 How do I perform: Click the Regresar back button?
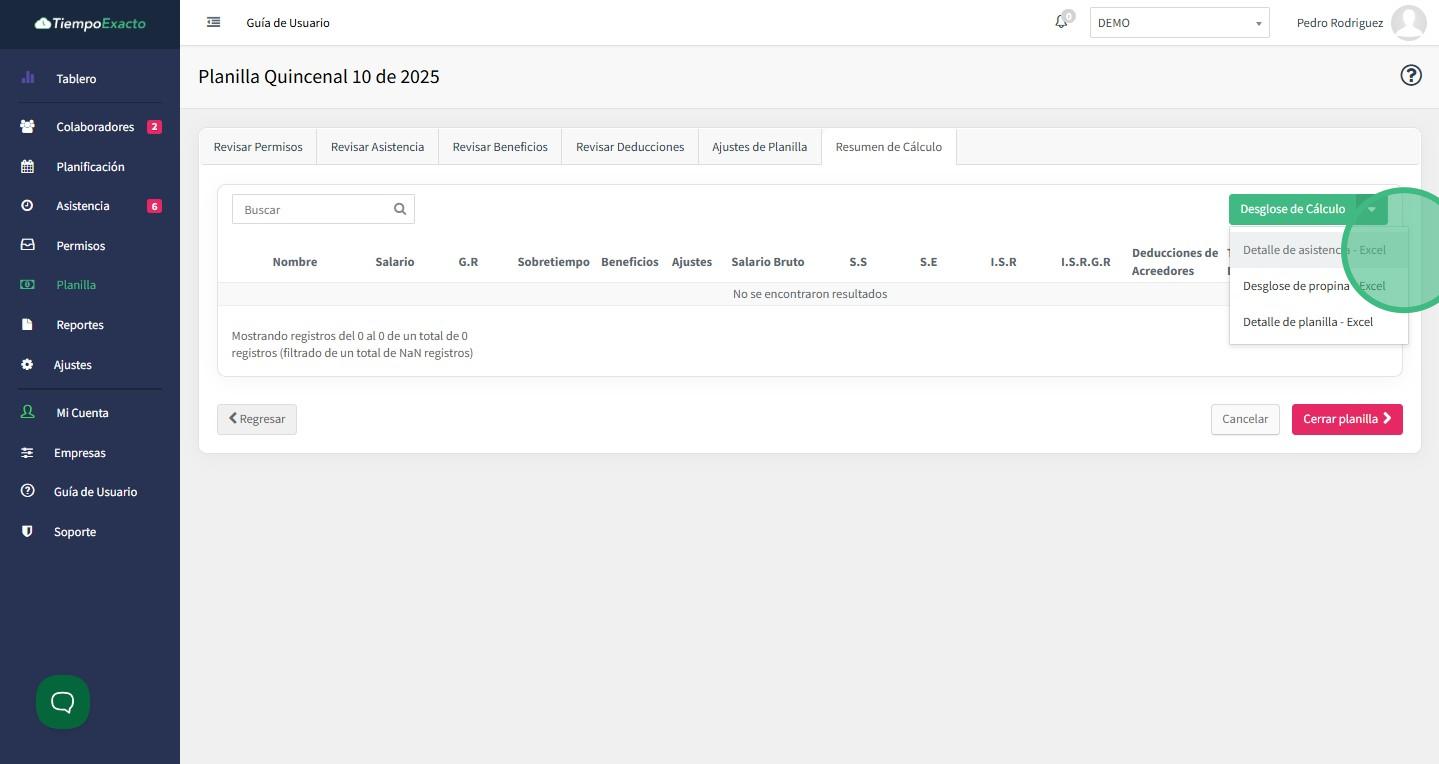click(257, 419)
